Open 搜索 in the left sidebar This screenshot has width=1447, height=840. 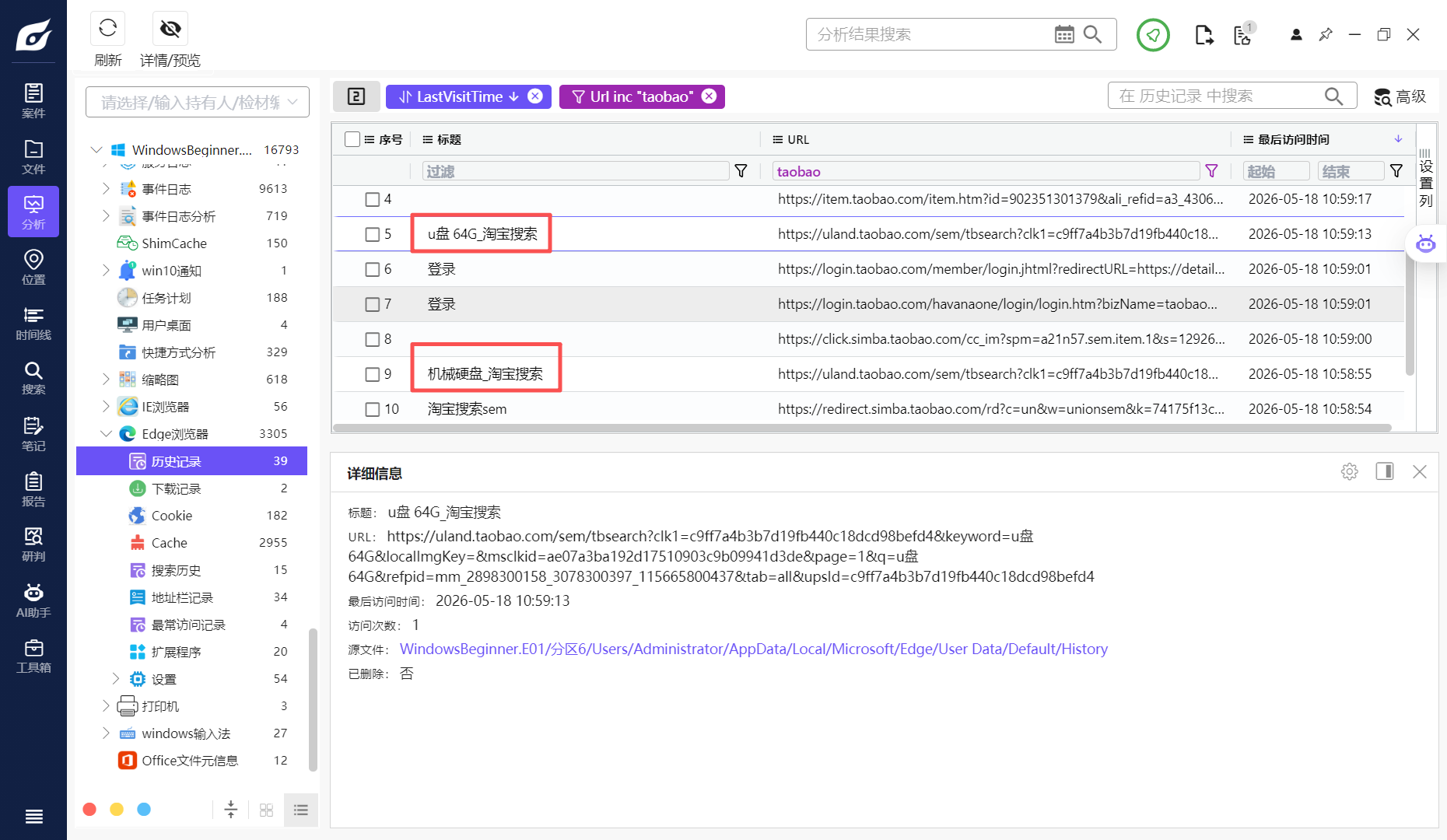pyautogui.click(x=33, y=378)
